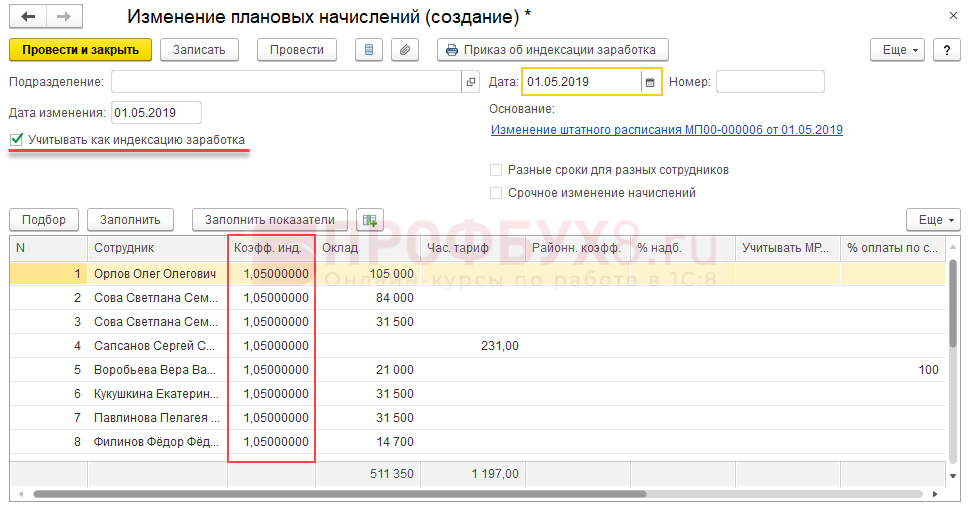Image resolution: width=968 pixels, height=506 pixels.
Task: Click the paperclip attachments icon
Action: coord(404,50)
